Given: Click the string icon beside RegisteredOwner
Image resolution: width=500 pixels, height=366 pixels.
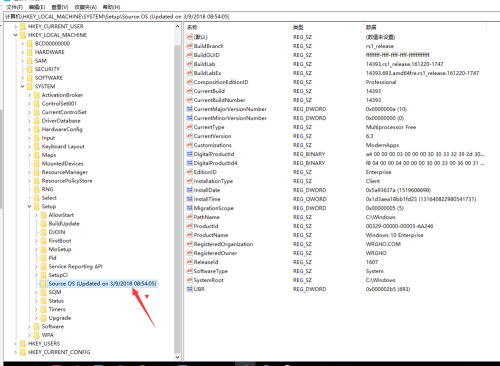Looking at the screenshot, I should pos(190,253).
